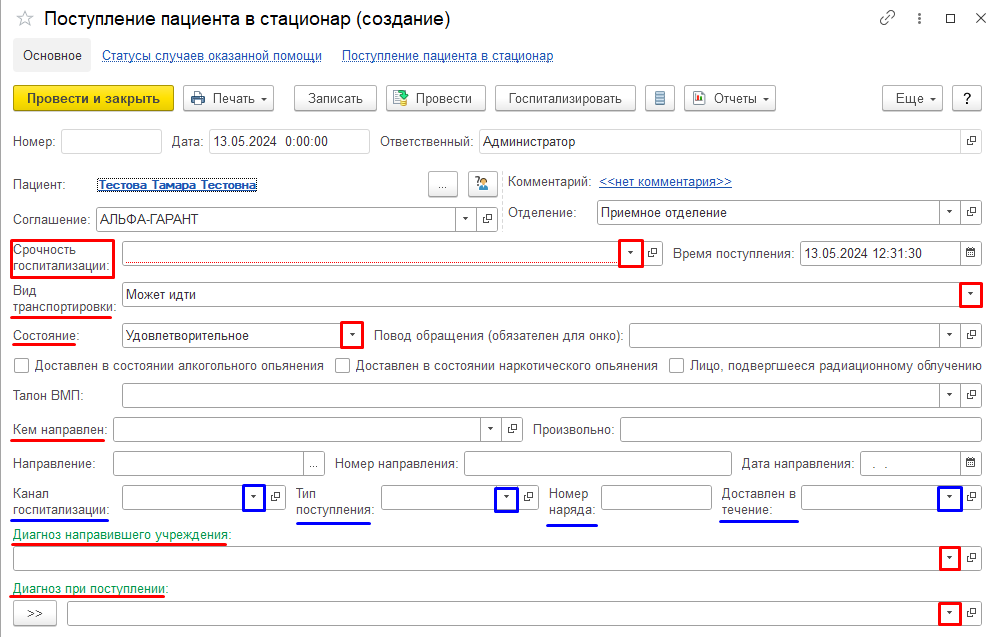Click the >> button beside admission diagnosis

[x=35, y=613]
